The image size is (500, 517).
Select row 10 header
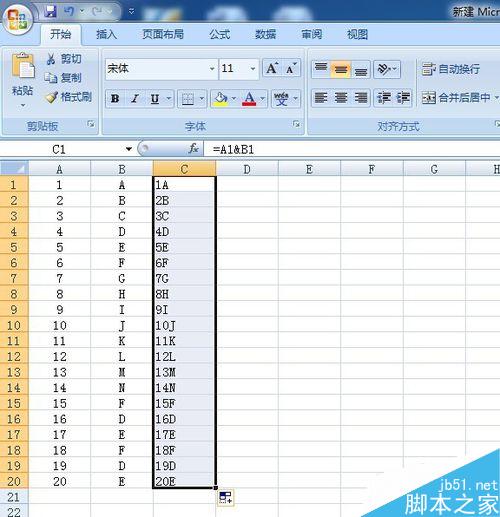(14, 325)
